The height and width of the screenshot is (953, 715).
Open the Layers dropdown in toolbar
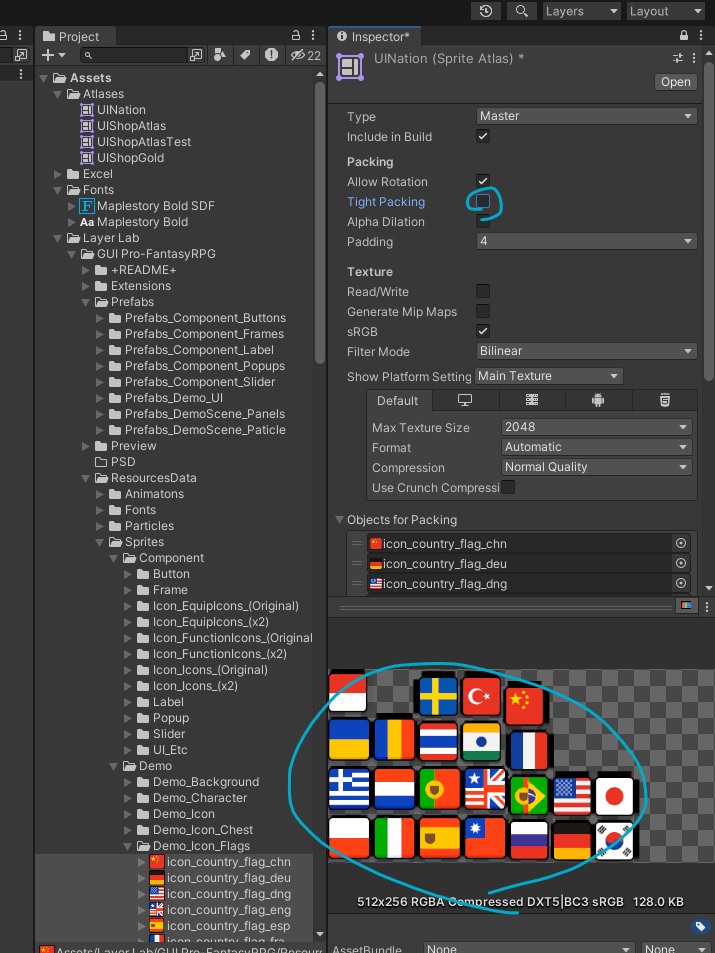point(581,11)
